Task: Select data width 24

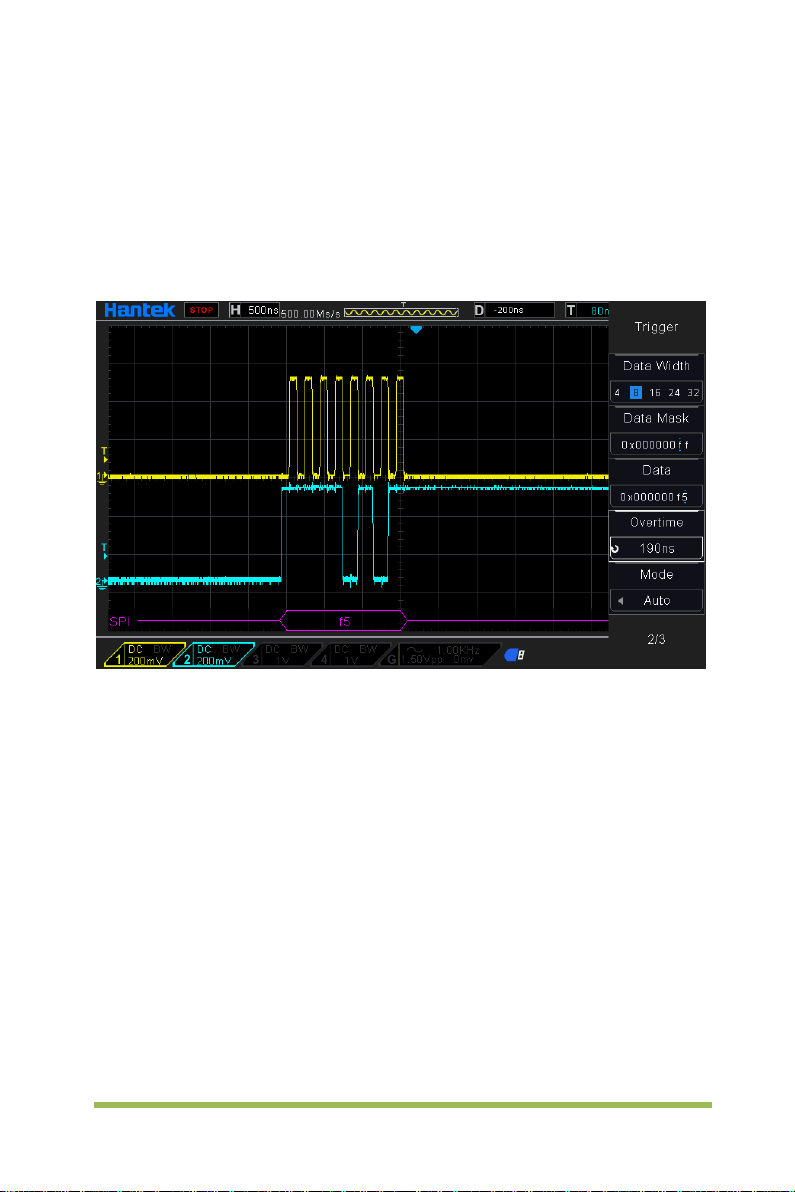Action: (x=674, y=393)
